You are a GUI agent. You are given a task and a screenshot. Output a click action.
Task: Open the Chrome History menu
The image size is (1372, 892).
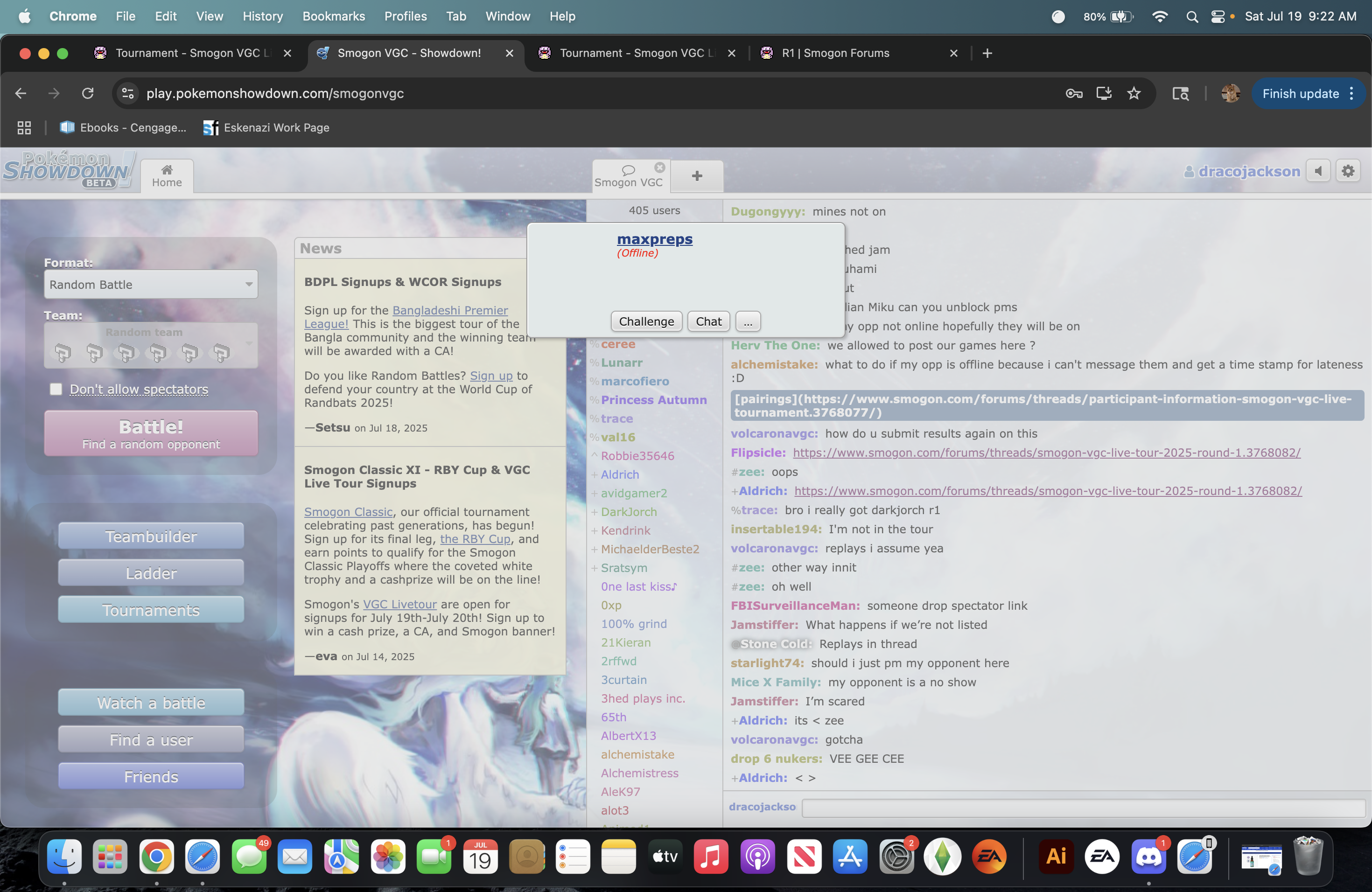pyautogui.click(x=262, y=16)
